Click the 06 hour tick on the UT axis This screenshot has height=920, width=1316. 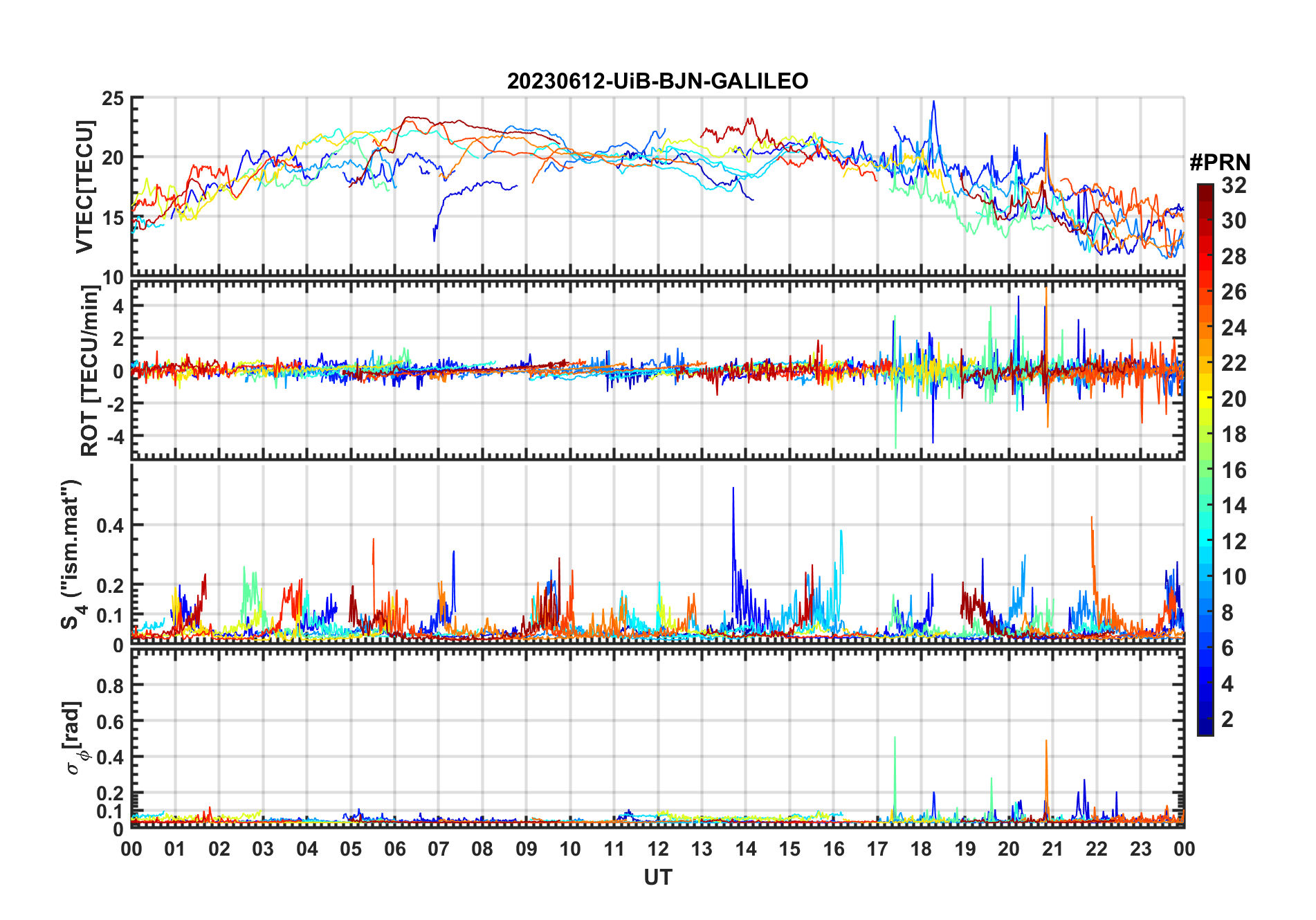pyautogui.click(x=394, y=849)
